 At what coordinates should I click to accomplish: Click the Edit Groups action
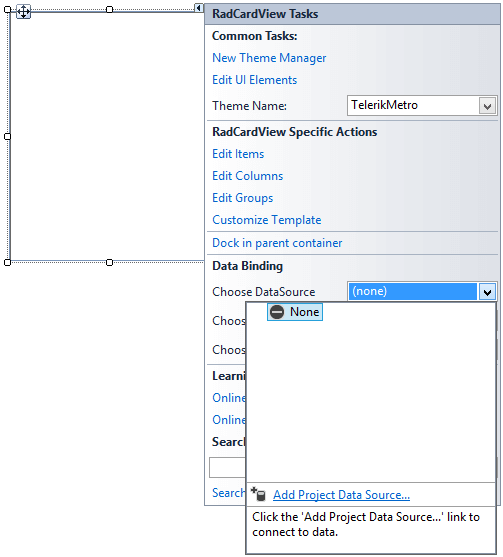(243, 198)
